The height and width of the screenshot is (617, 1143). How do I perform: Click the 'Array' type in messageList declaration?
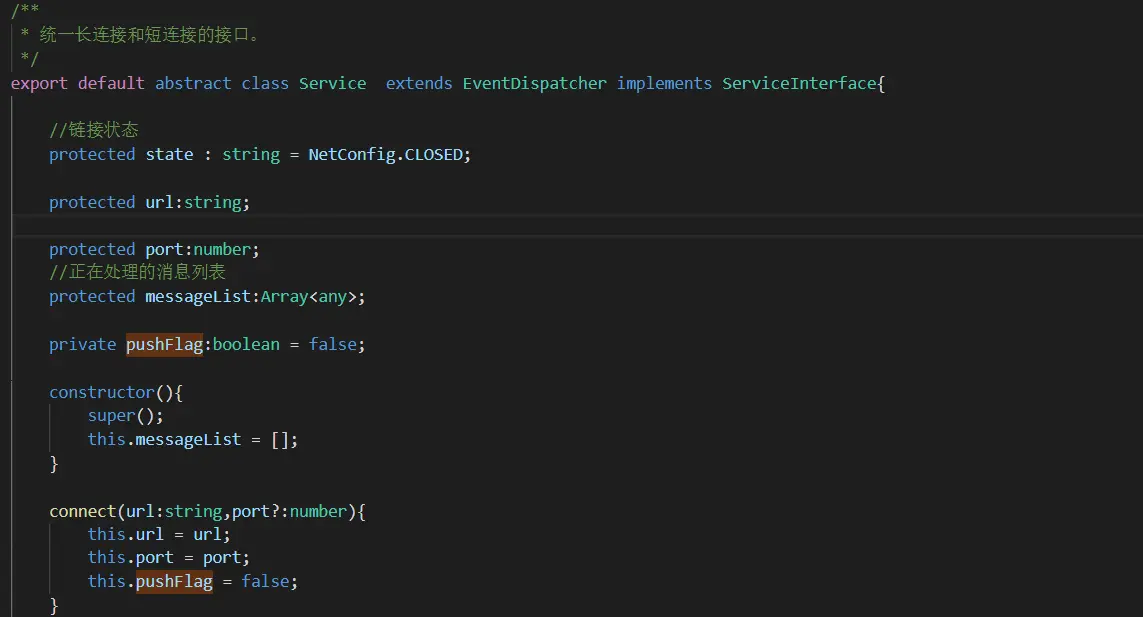click(284, 297)
